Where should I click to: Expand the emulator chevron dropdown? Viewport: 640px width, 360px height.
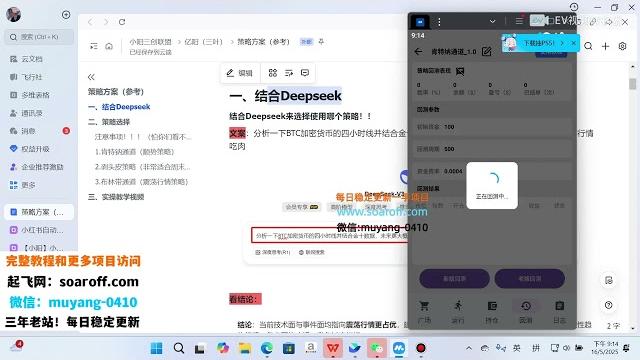(x=493, y=21)
